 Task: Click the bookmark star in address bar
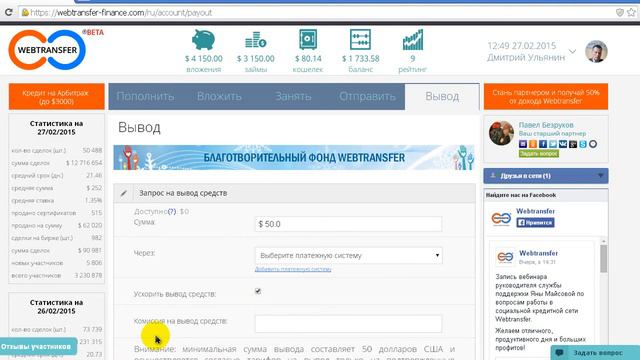tap(631, 12)
